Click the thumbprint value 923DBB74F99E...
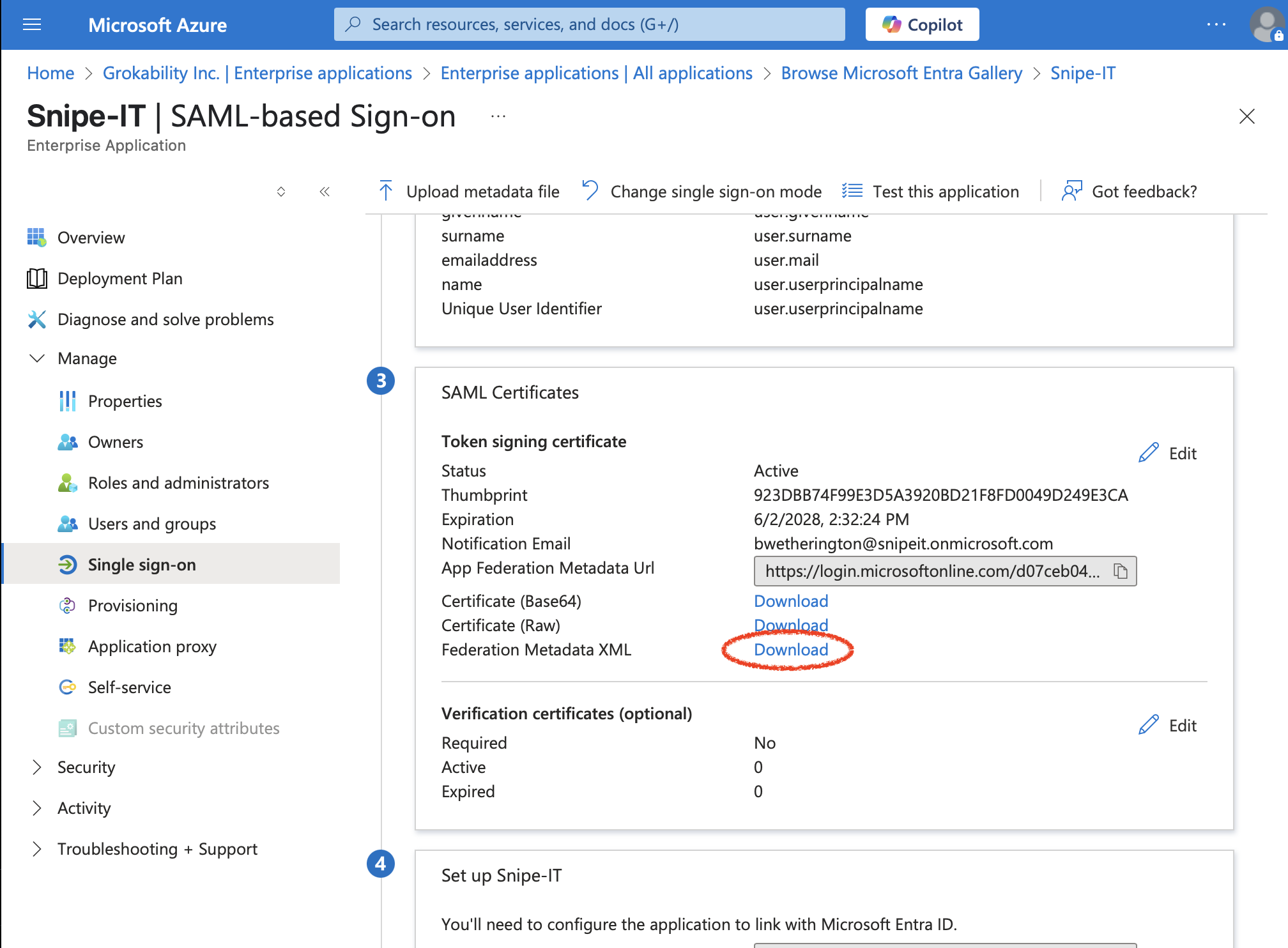Image resolution: width=1288 pixels, height=948 pixels. point(940,495)
